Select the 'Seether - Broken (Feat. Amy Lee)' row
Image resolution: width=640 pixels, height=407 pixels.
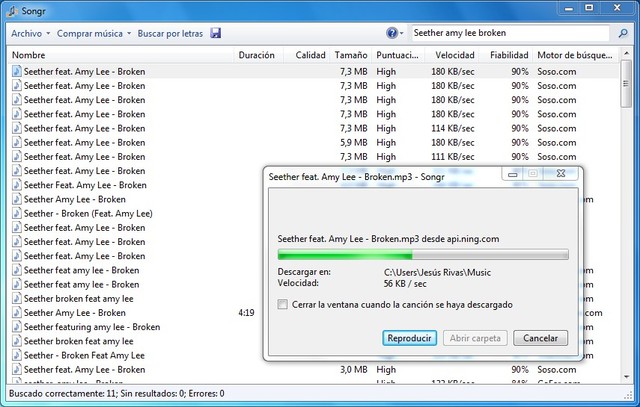click(x=136, y=213)
